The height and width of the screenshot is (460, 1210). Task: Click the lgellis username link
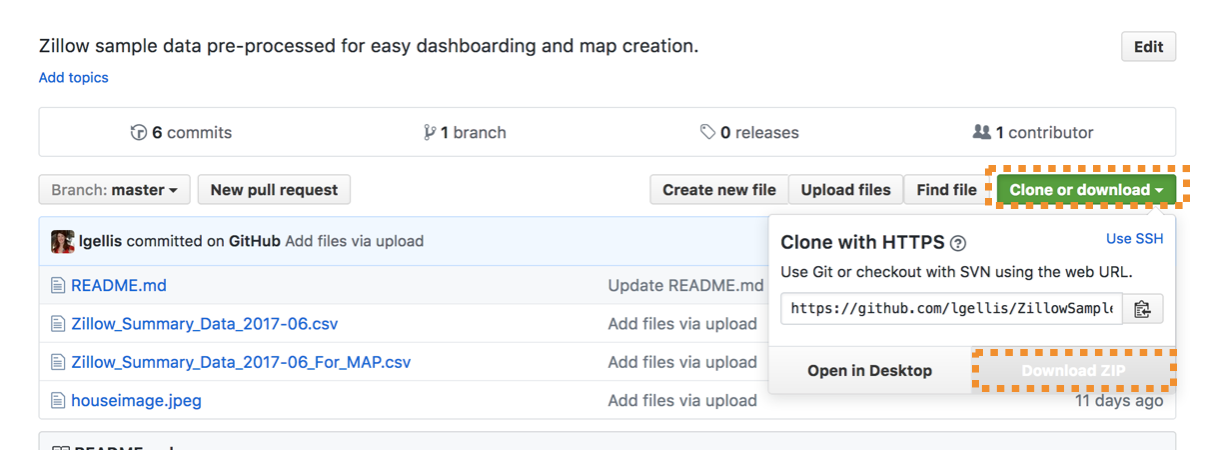(100, 241)
